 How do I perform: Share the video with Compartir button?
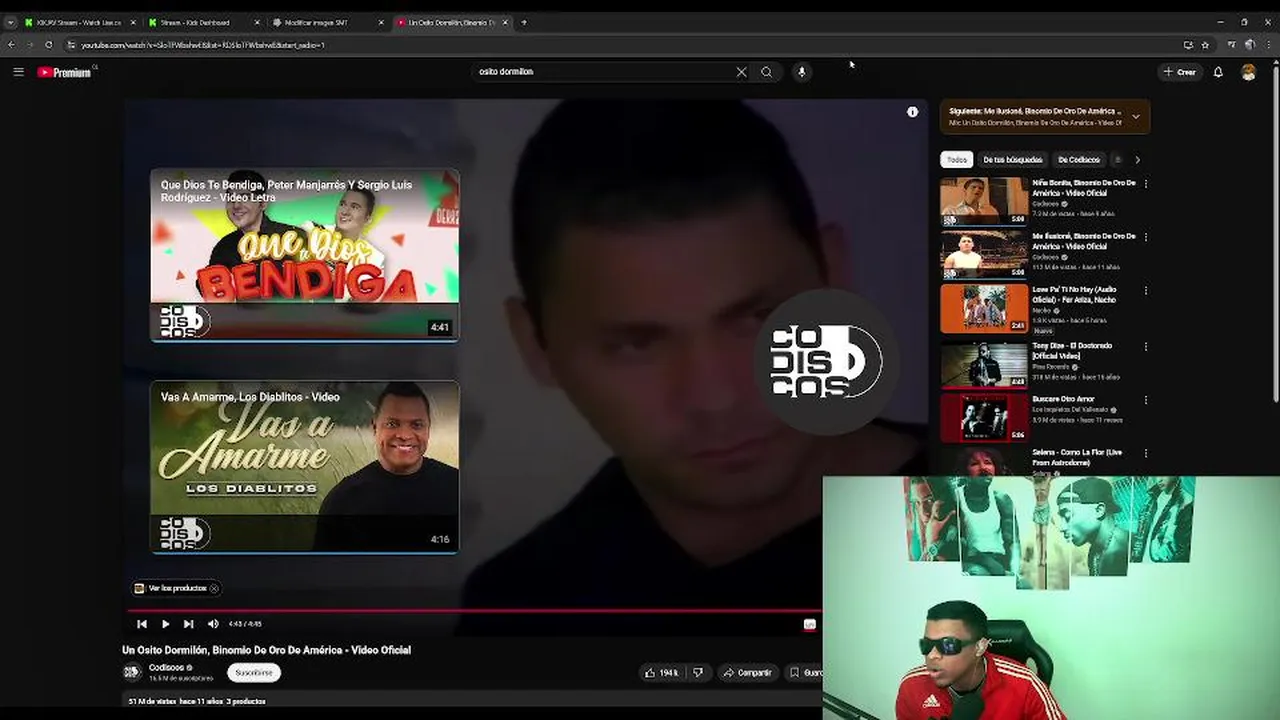pyautogui.click(x=747, y=673)
